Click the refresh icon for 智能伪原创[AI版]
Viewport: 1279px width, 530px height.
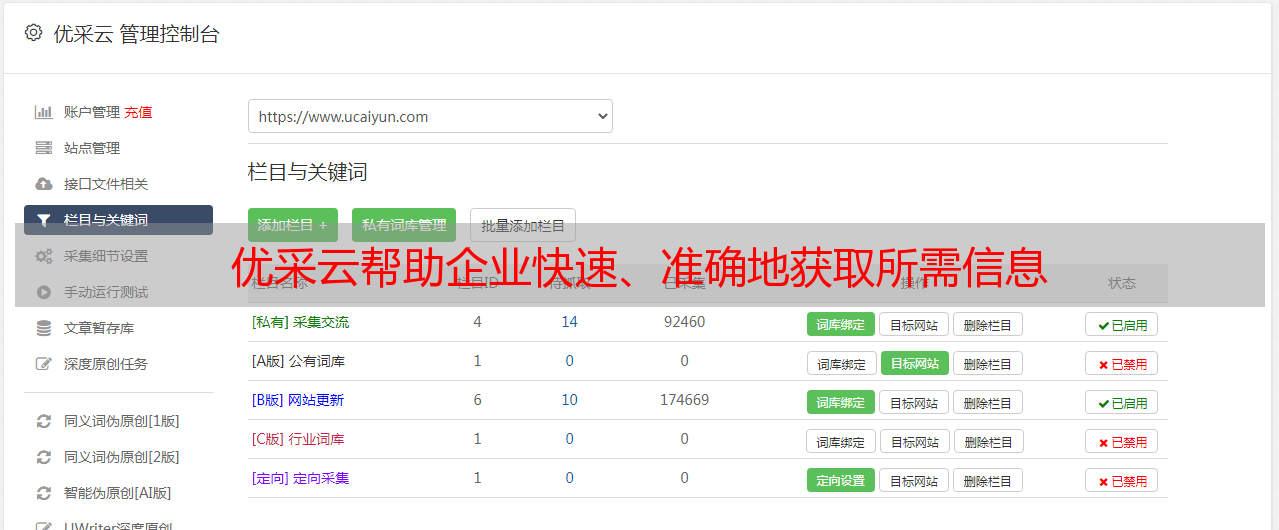coord(43,493)
